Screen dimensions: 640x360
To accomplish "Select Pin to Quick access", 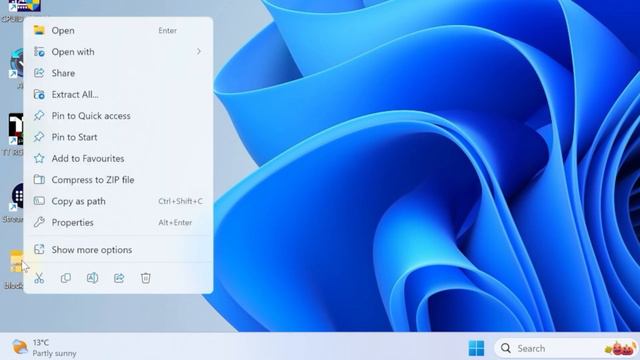I will pyautogui.click(x=118, y=116).
